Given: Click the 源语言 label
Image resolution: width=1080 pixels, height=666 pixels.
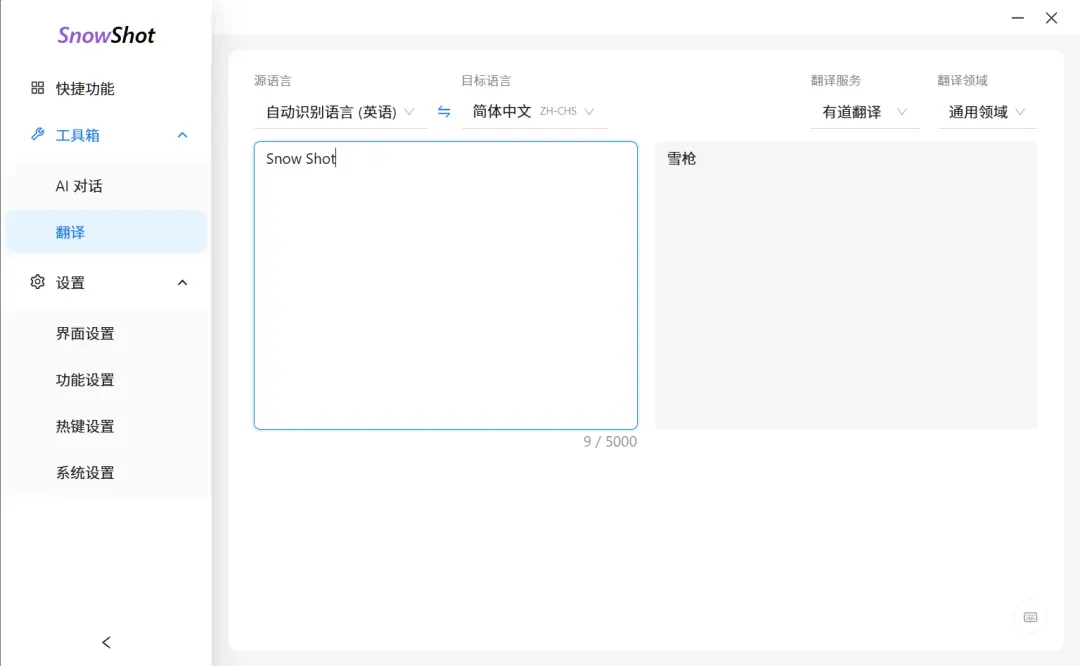Looking at the screenshot, I should (273, 81).
